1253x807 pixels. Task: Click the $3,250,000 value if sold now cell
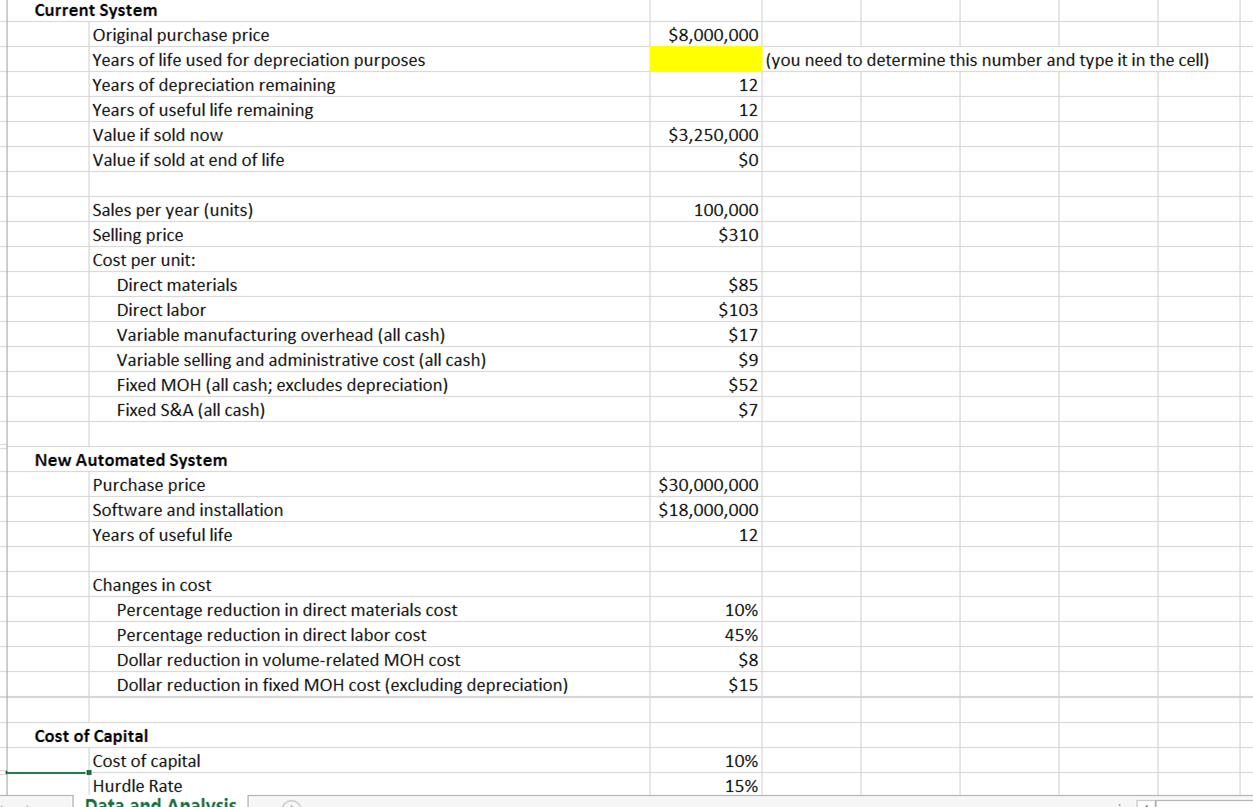pos(705,135)
